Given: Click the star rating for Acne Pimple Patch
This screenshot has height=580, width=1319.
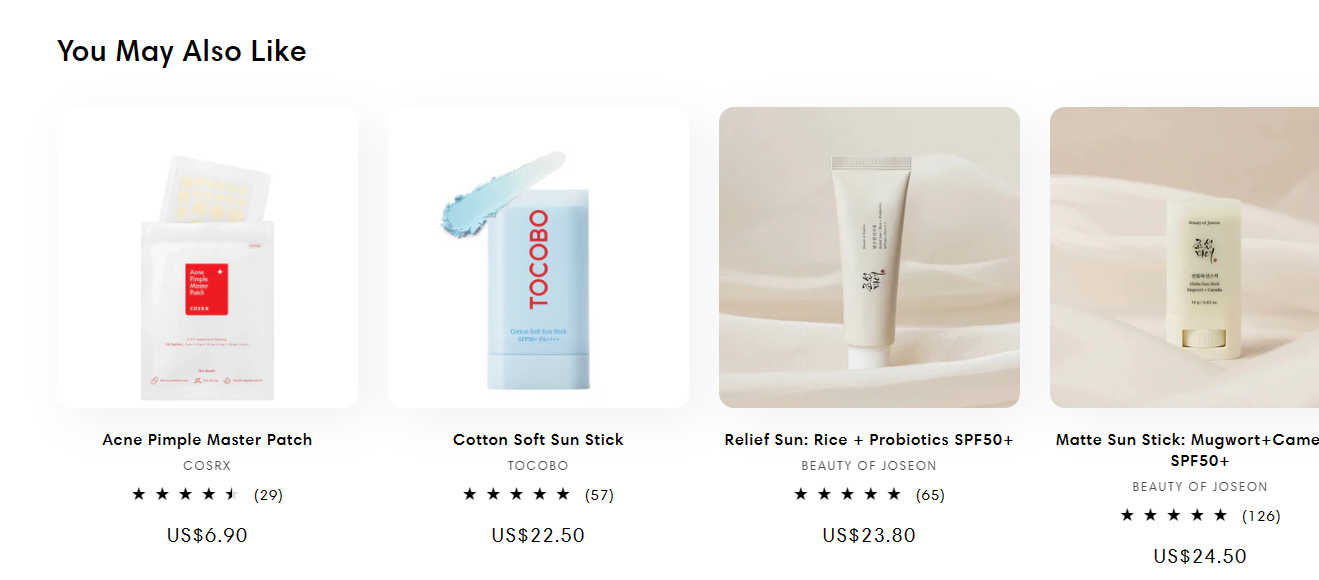Looking at the screenshot, I should (x=185, y=494).
